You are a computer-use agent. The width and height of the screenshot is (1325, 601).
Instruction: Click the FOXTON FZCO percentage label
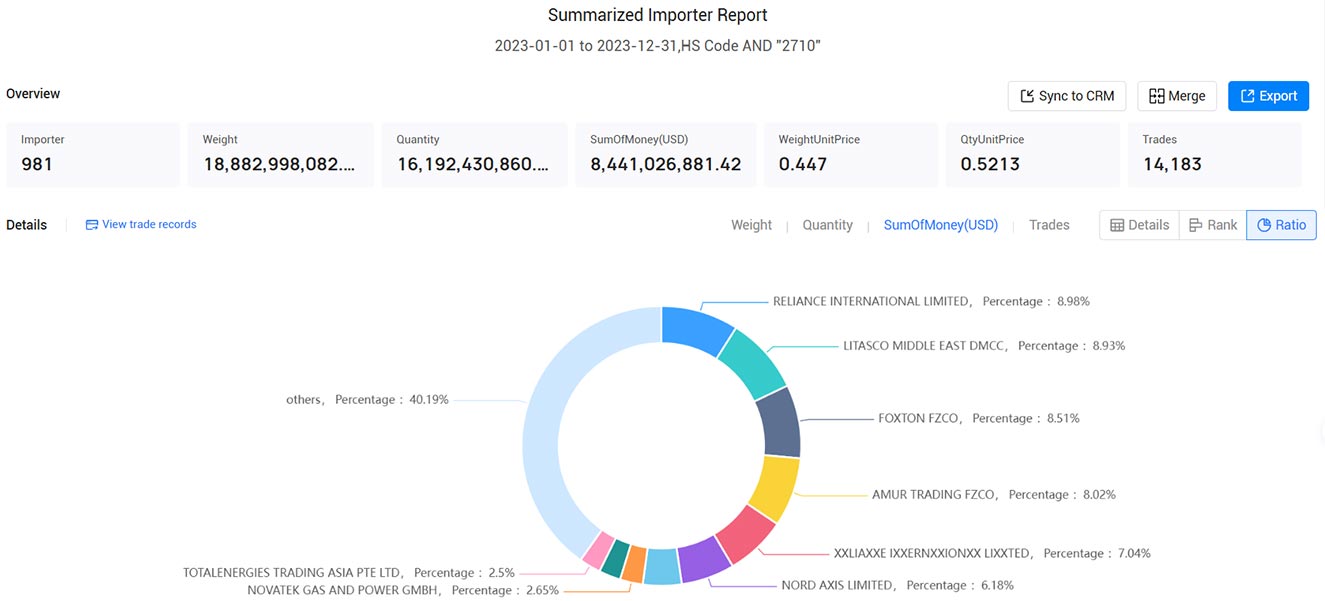[978, 418]
